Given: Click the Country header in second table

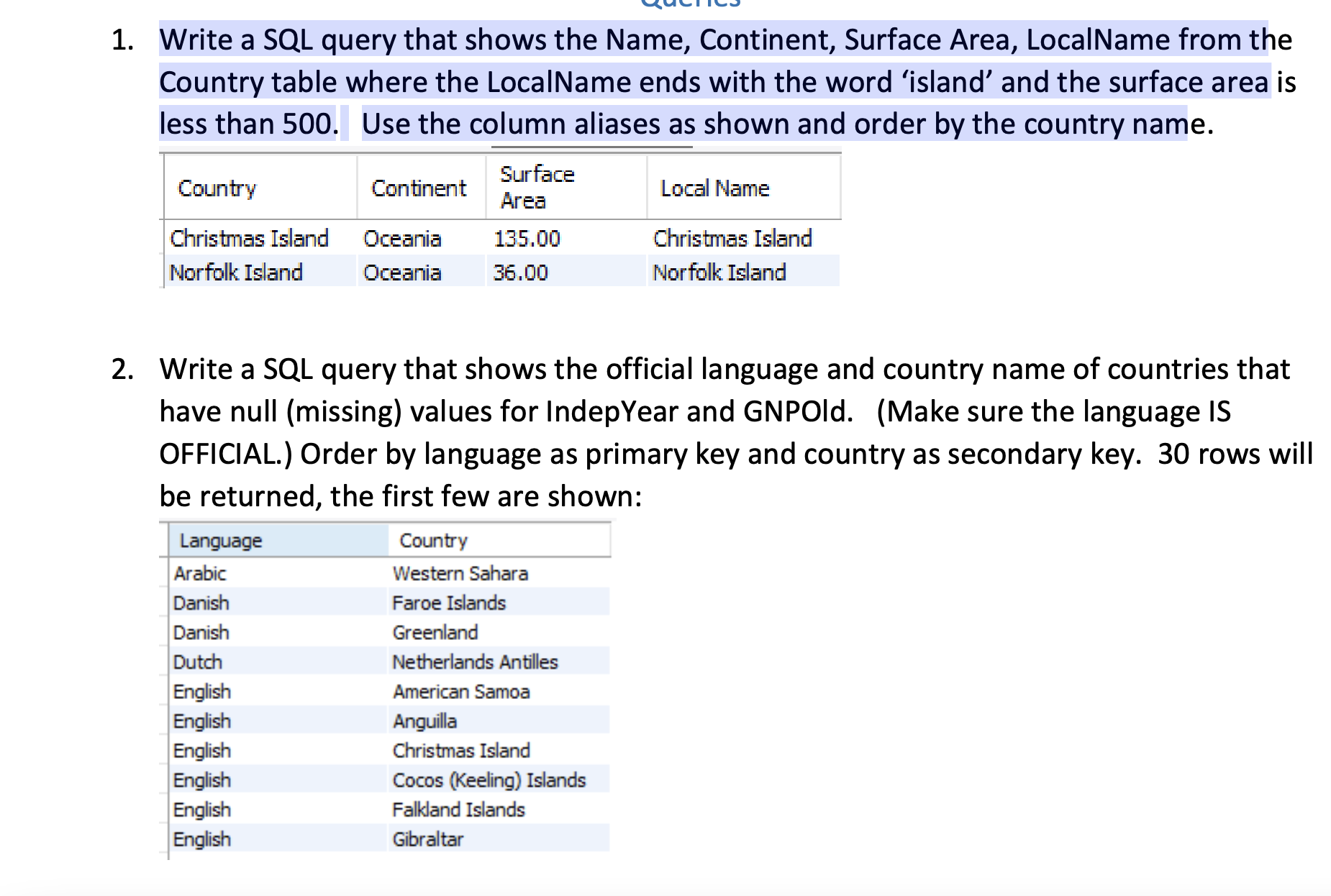Looking at the screenshot, I should (x=434, y=540).
